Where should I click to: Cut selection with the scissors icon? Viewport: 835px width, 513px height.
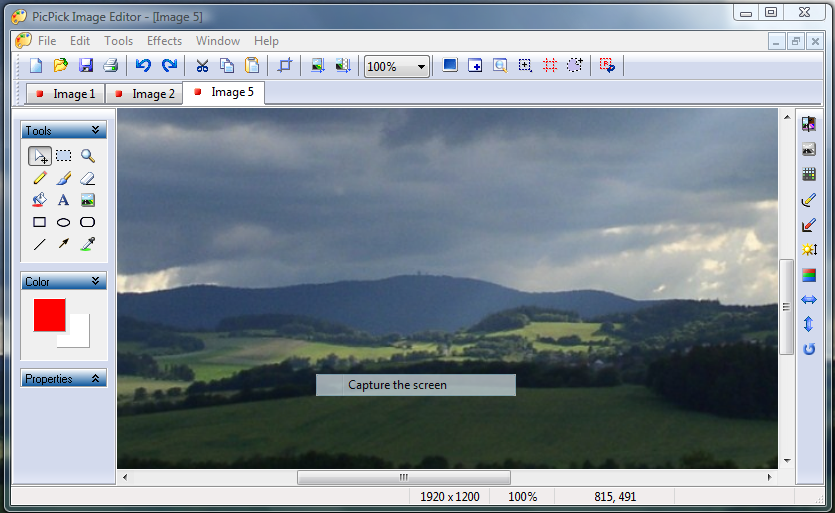pos(202,66)
